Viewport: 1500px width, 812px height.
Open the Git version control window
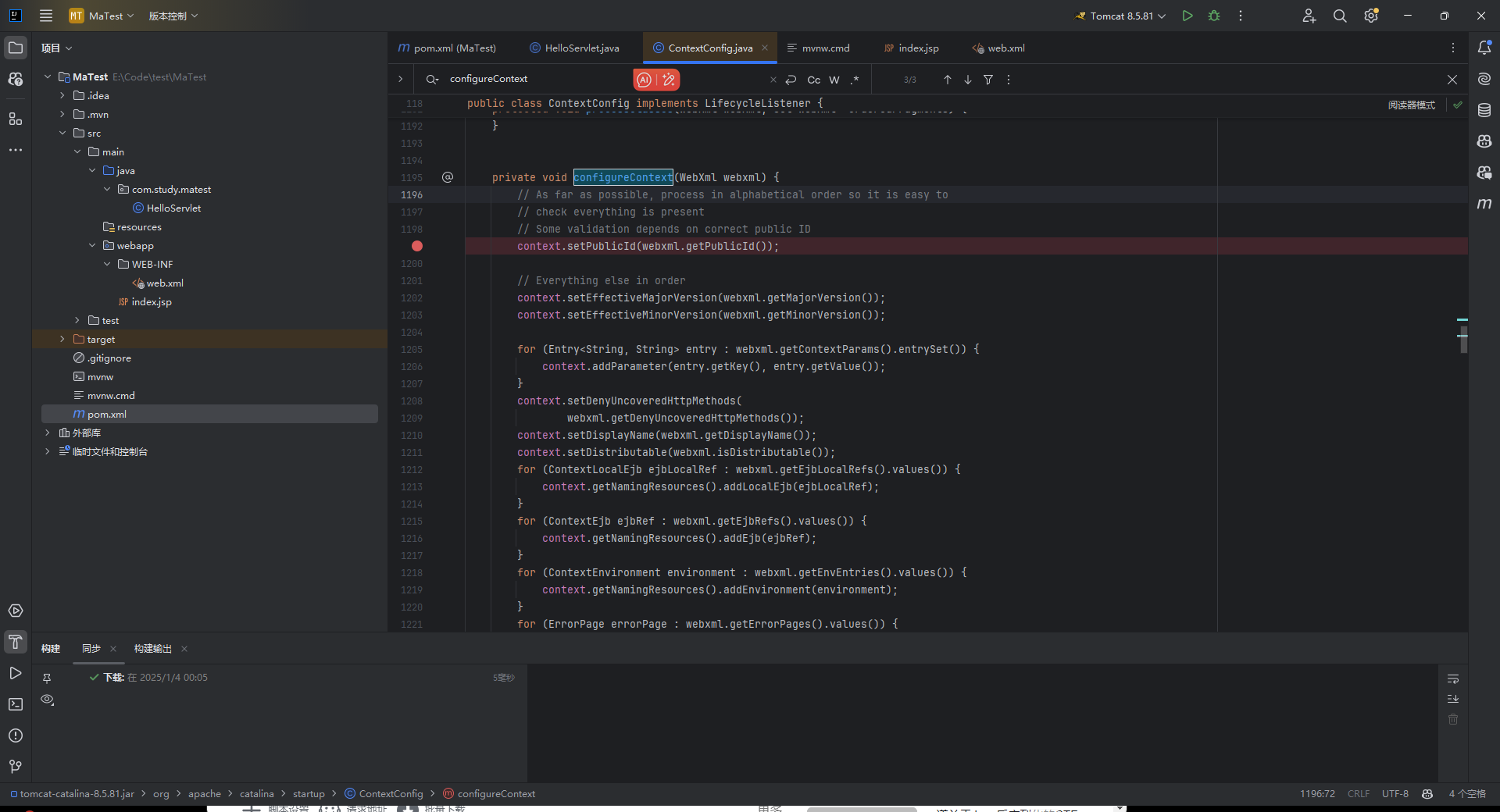coord(16,767)
